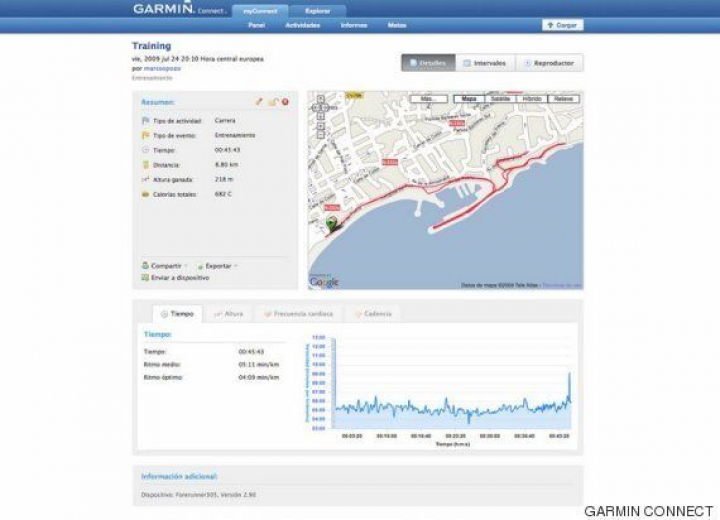Click the green start marker on map
Screen dimensions: 720x520
(332, 223)
